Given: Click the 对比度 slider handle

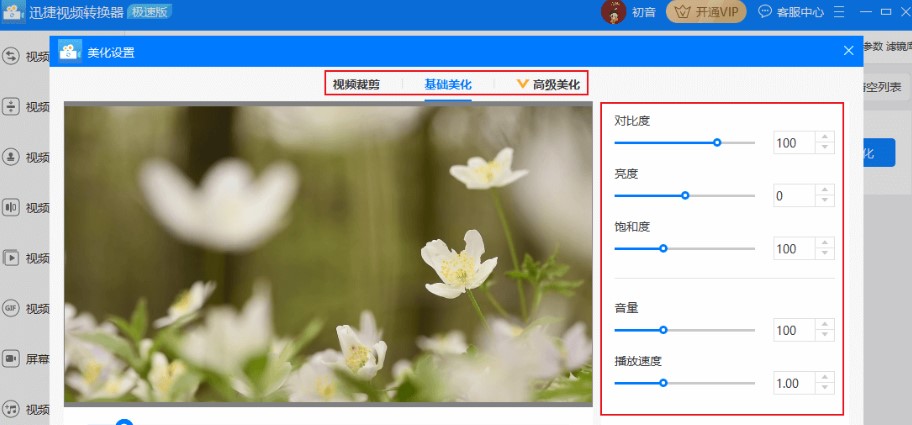Looking at the screenshot, I should [x=717, y=143].
